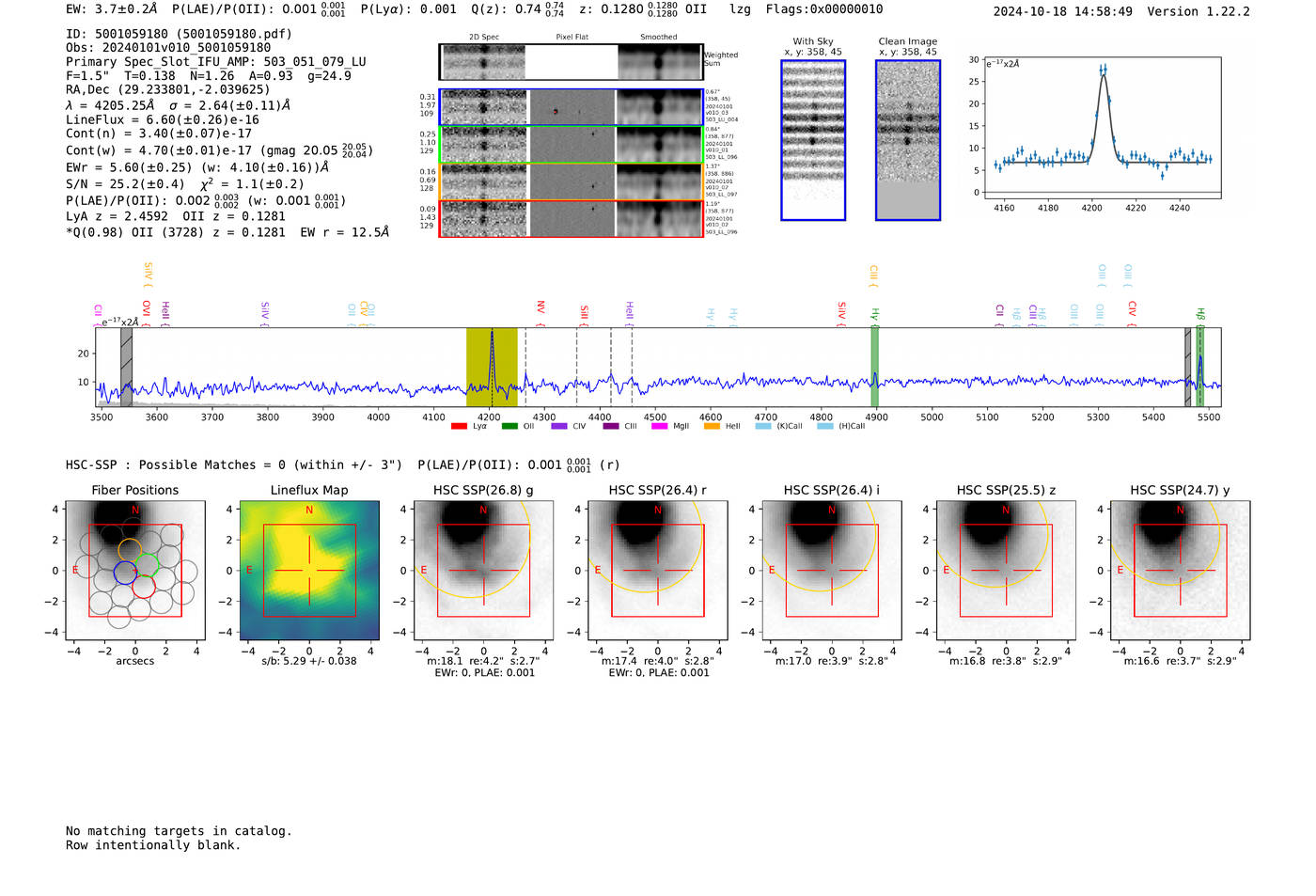Screen dimensions: 1316x896
Task: Click the 'Row intentionally blank.' text
Action: (153, 845)
